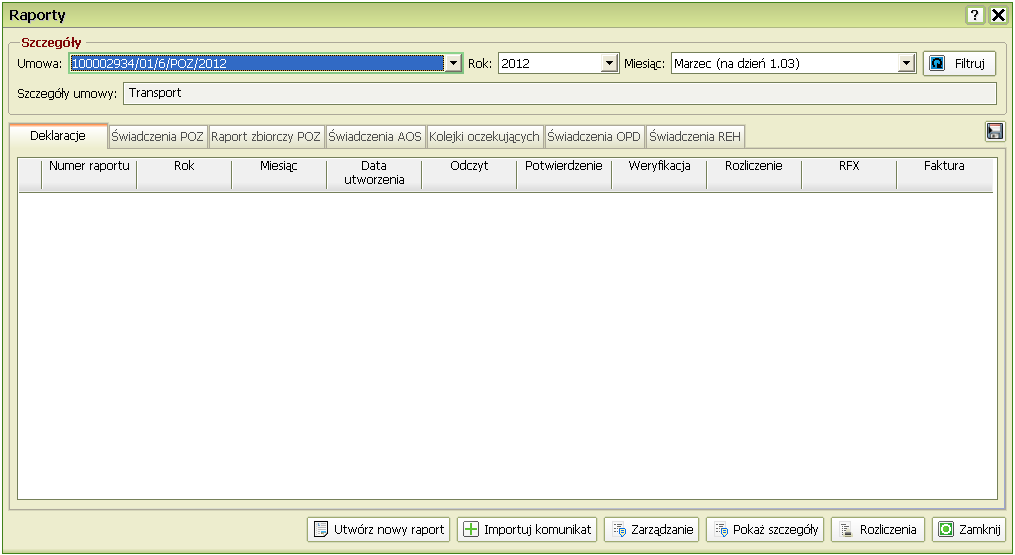This screenshot has width=1015, height=555.
Task: Open the Świadczenia OPD tab
Action: point(594,137)
